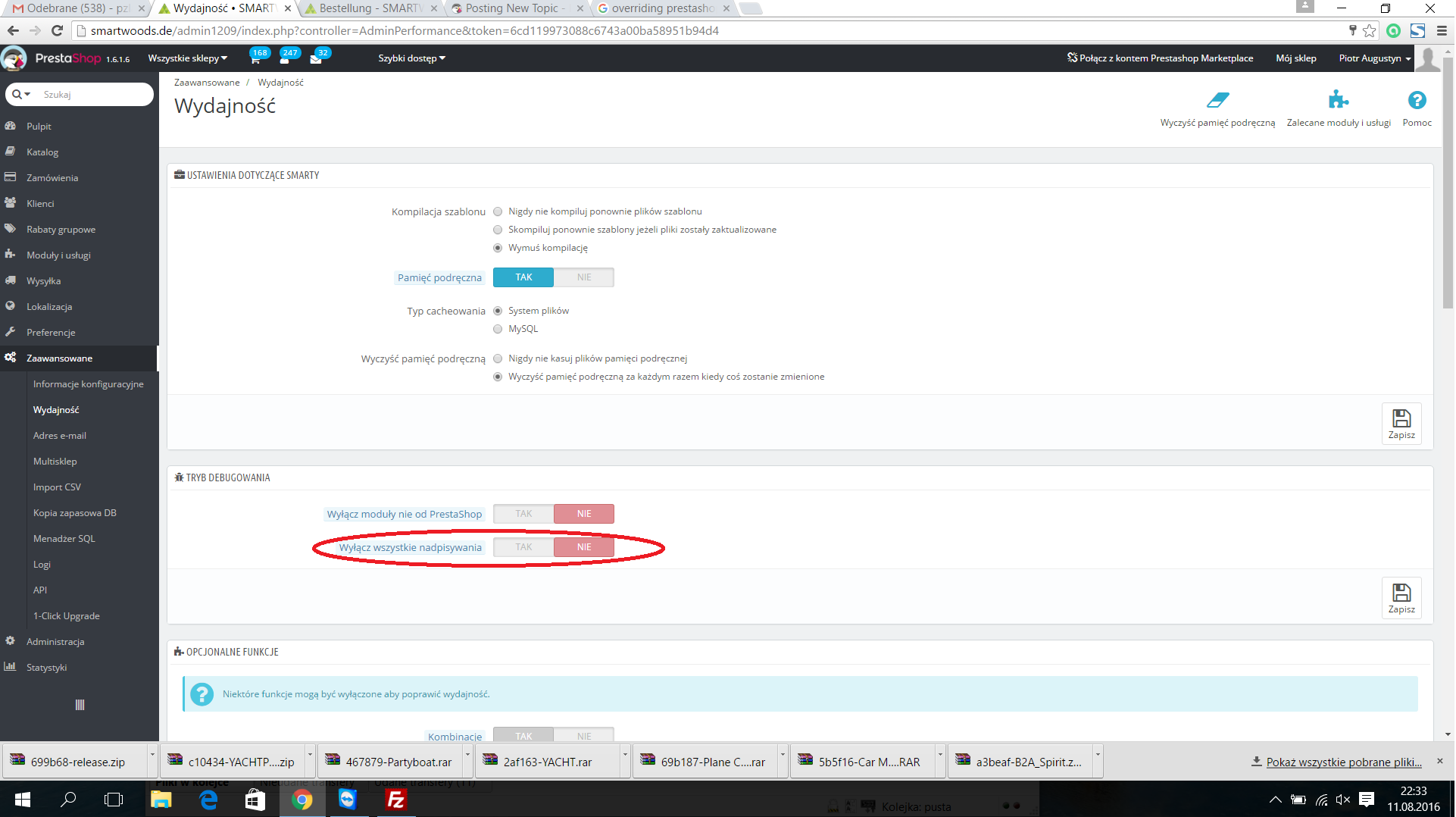Open the messages envelope notification icon
The image size is (1456, 817).
(316, 59)
